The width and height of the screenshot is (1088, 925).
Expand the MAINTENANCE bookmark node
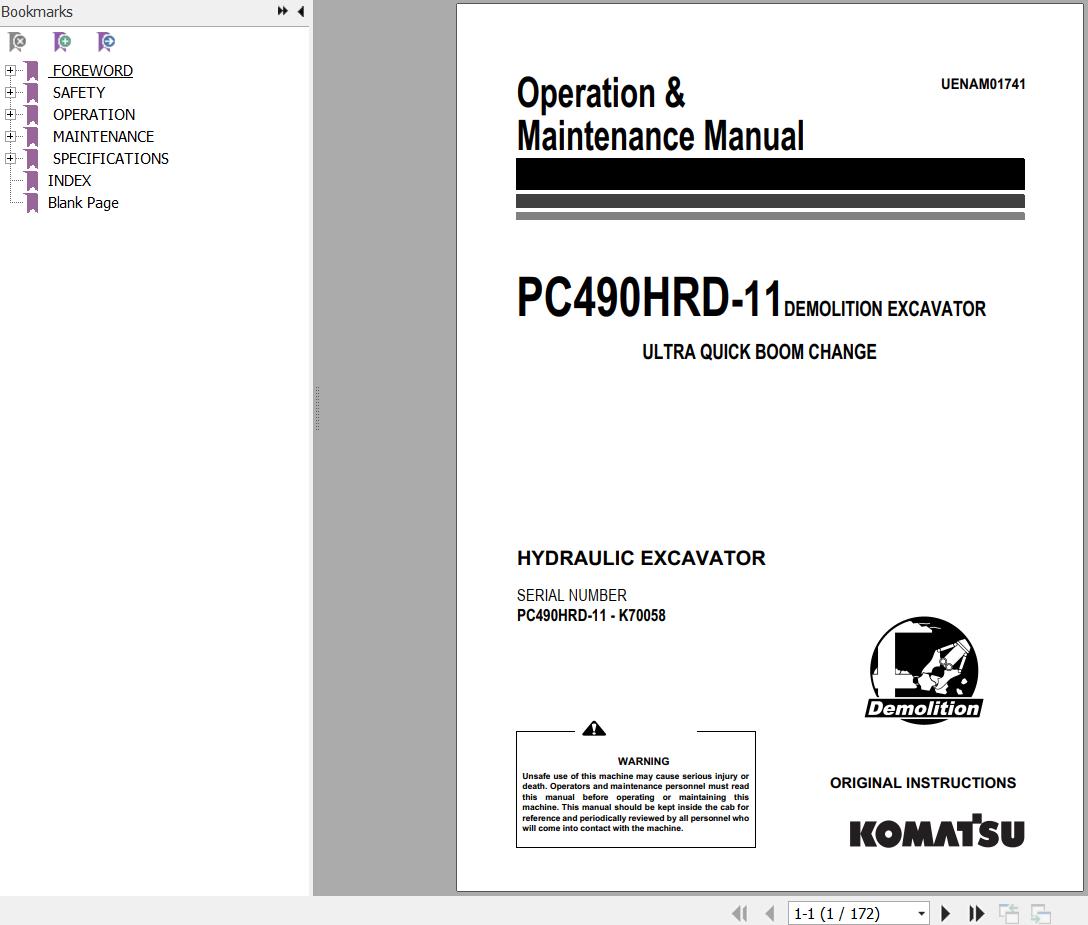point(10,137)
